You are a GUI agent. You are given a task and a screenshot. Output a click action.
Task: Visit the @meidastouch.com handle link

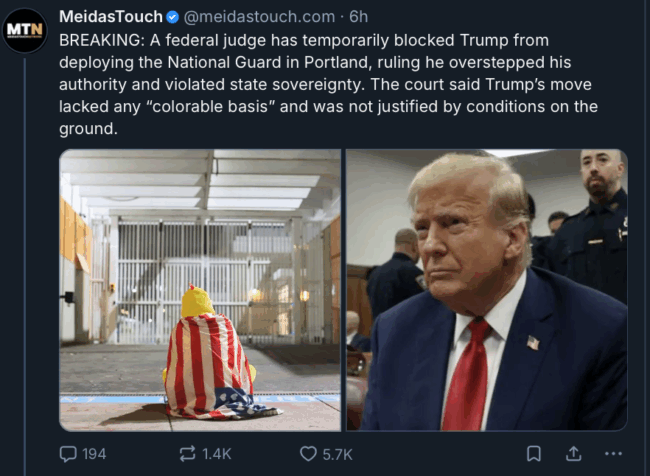[x=259, y=17]
